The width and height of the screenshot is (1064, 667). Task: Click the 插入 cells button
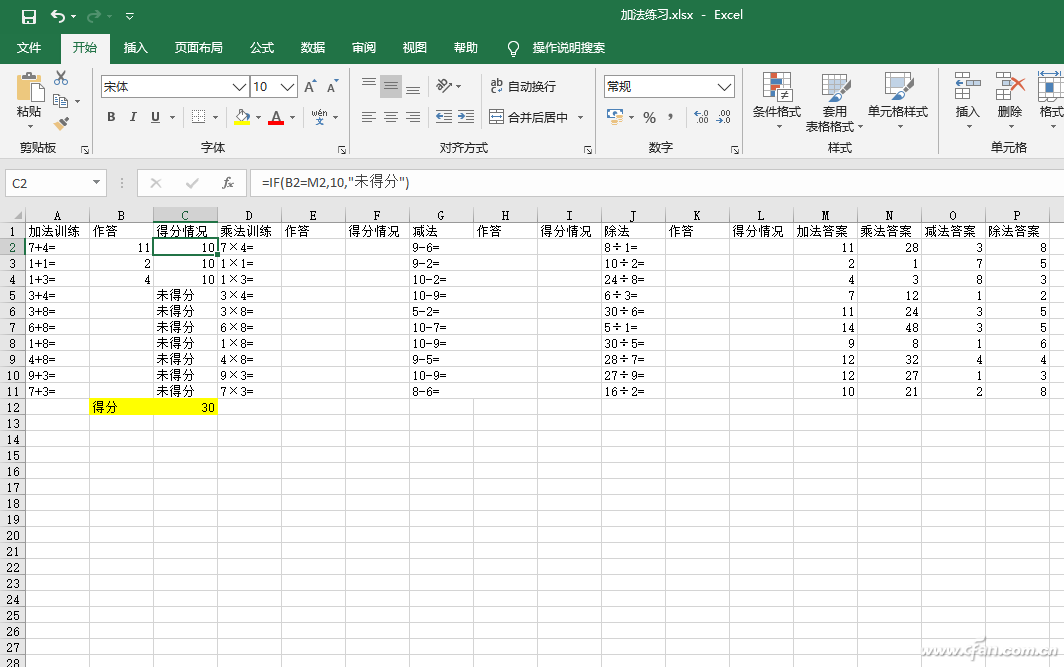click(968, 101)
